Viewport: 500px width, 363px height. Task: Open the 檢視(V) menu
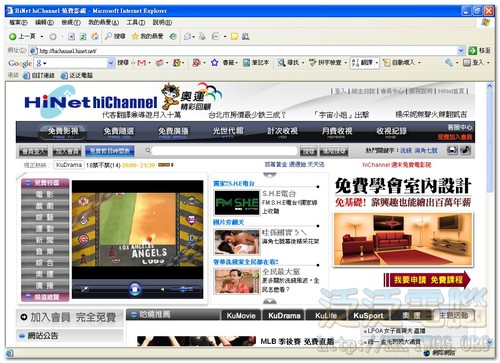coord(71,23)
